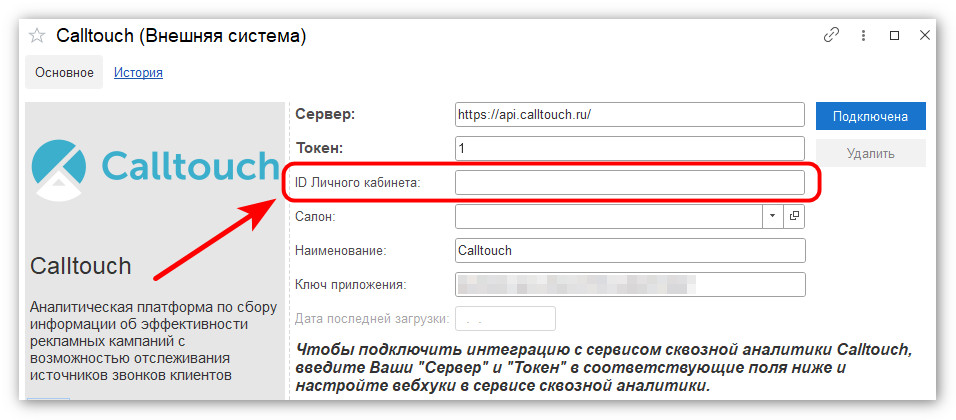Click the Салон: label
This screenshot has width=956, height=420.
click(x=315, y=216)
